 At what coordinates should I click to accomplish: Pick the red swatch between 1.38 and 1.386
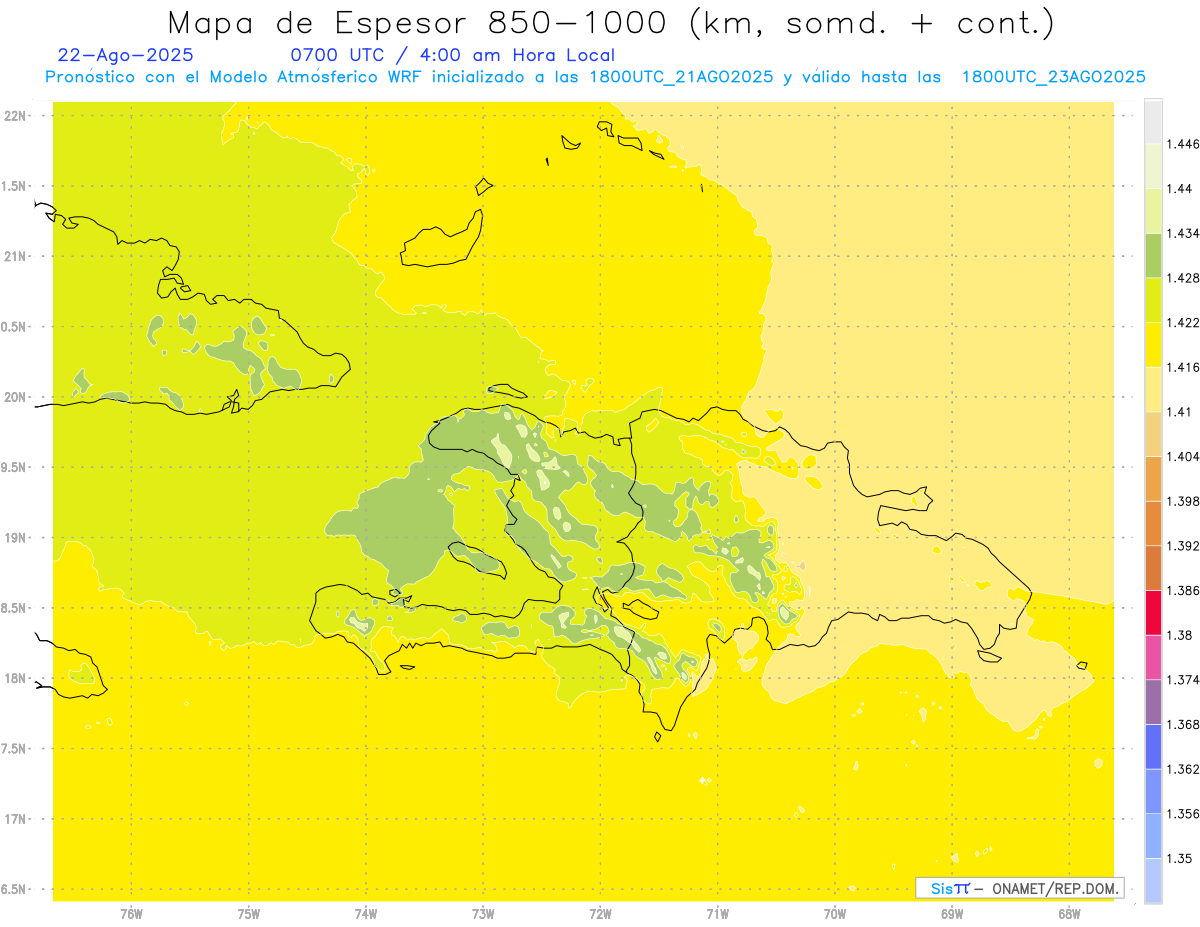click(x=1153, y=613)
